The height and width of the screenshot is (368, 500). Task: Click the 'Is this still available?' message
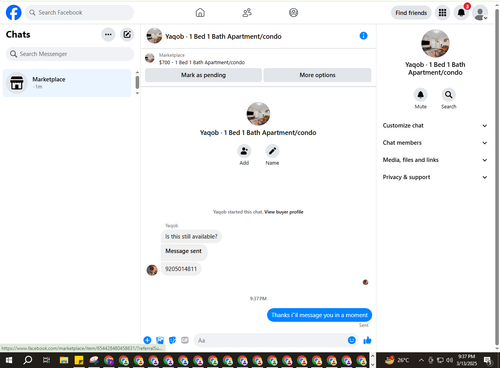(x=191, y=236)
